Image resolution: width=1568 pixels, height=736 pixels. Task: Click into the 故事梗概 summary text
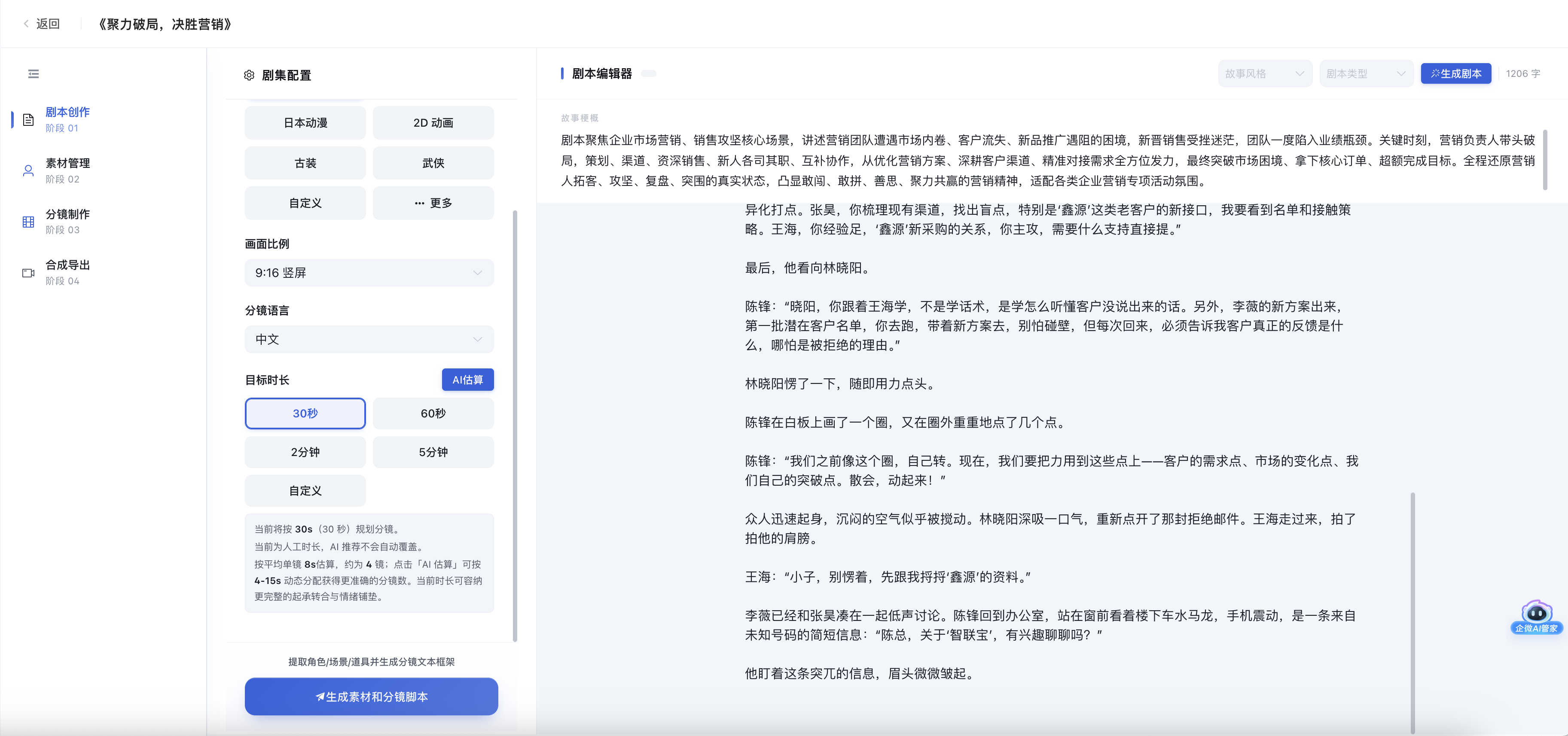(x=1048, y=161)
